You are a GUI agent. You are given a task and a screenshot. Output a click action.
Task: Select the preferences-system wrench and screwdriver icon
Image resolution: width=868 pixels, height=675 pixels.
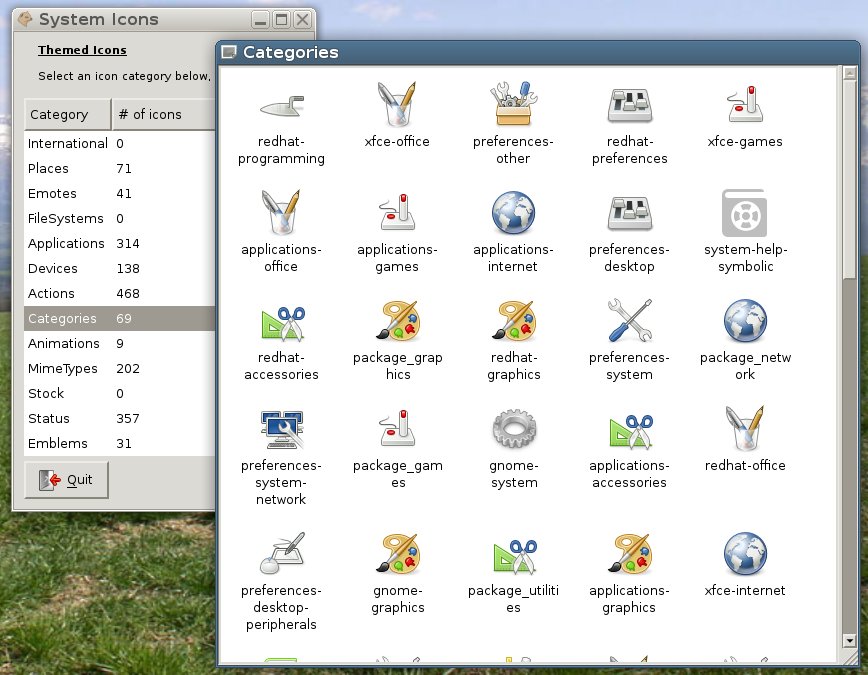[x=629, y=321]
